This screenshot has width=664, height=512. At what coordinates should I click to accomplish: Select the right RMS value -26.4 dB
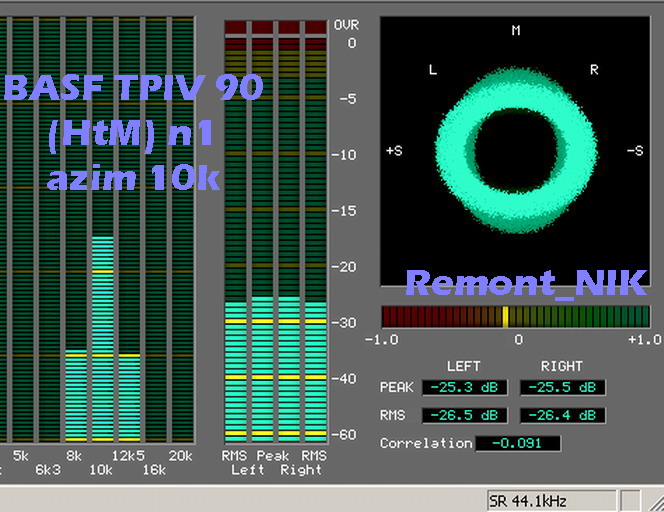pyautogui.click(x=562, y=415)
